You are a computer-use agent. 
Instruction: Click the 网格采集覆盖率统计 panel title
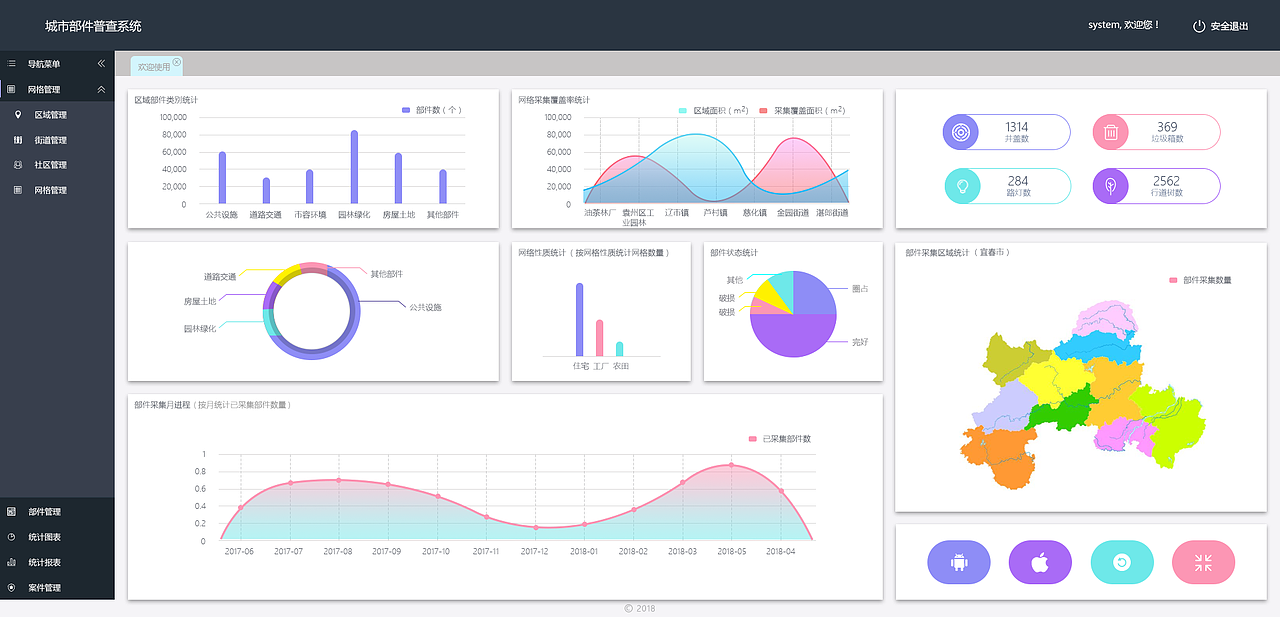554,100
